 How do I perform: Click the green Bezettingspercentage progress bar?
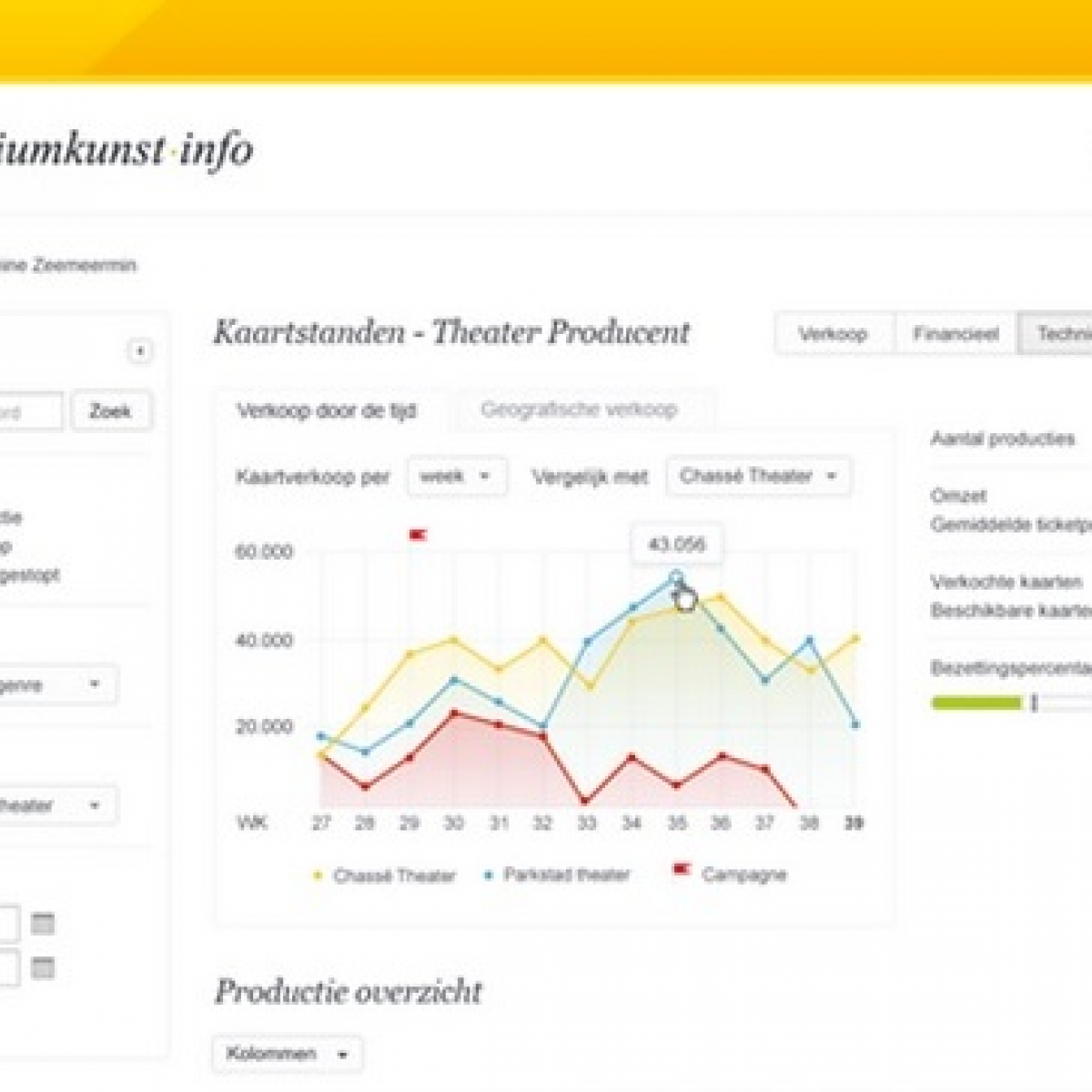point(976,703)
